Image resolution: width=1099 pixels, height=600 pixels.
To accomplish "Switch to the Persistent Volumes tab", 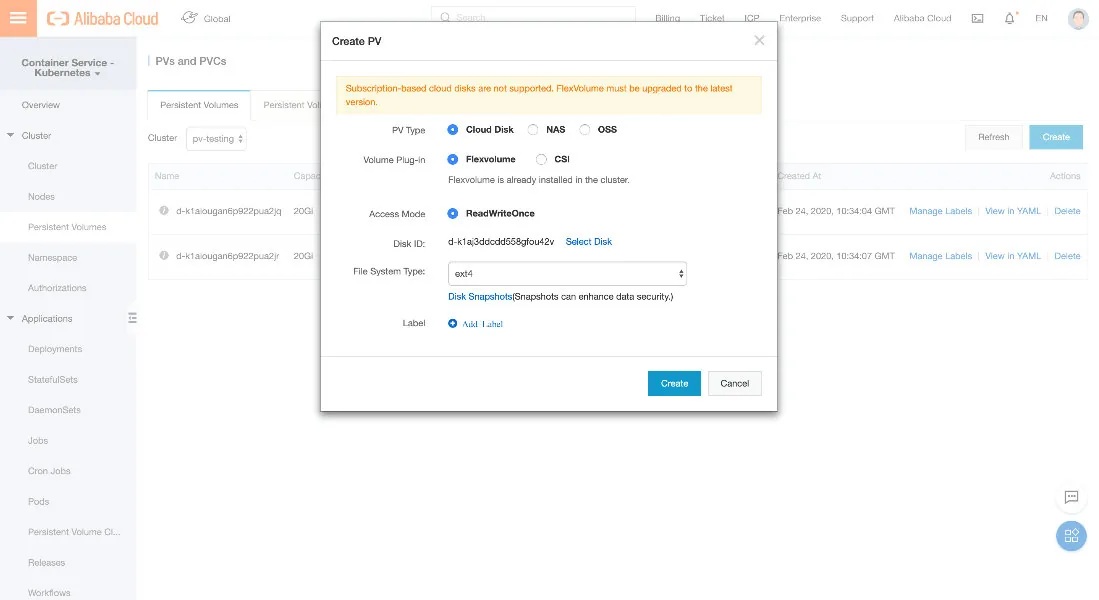I will point(199,105).
